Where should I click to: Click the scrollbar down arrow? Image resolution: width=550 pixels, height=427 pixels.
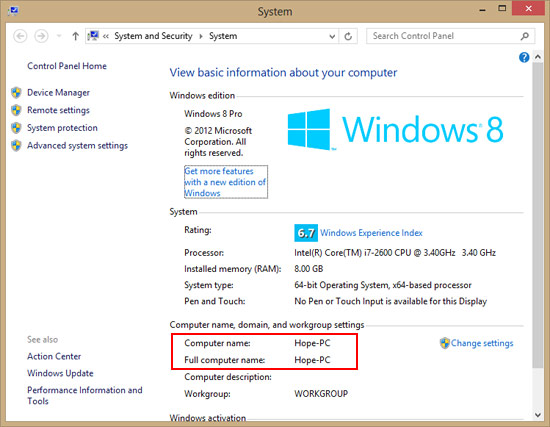click(x=538, y=415)
